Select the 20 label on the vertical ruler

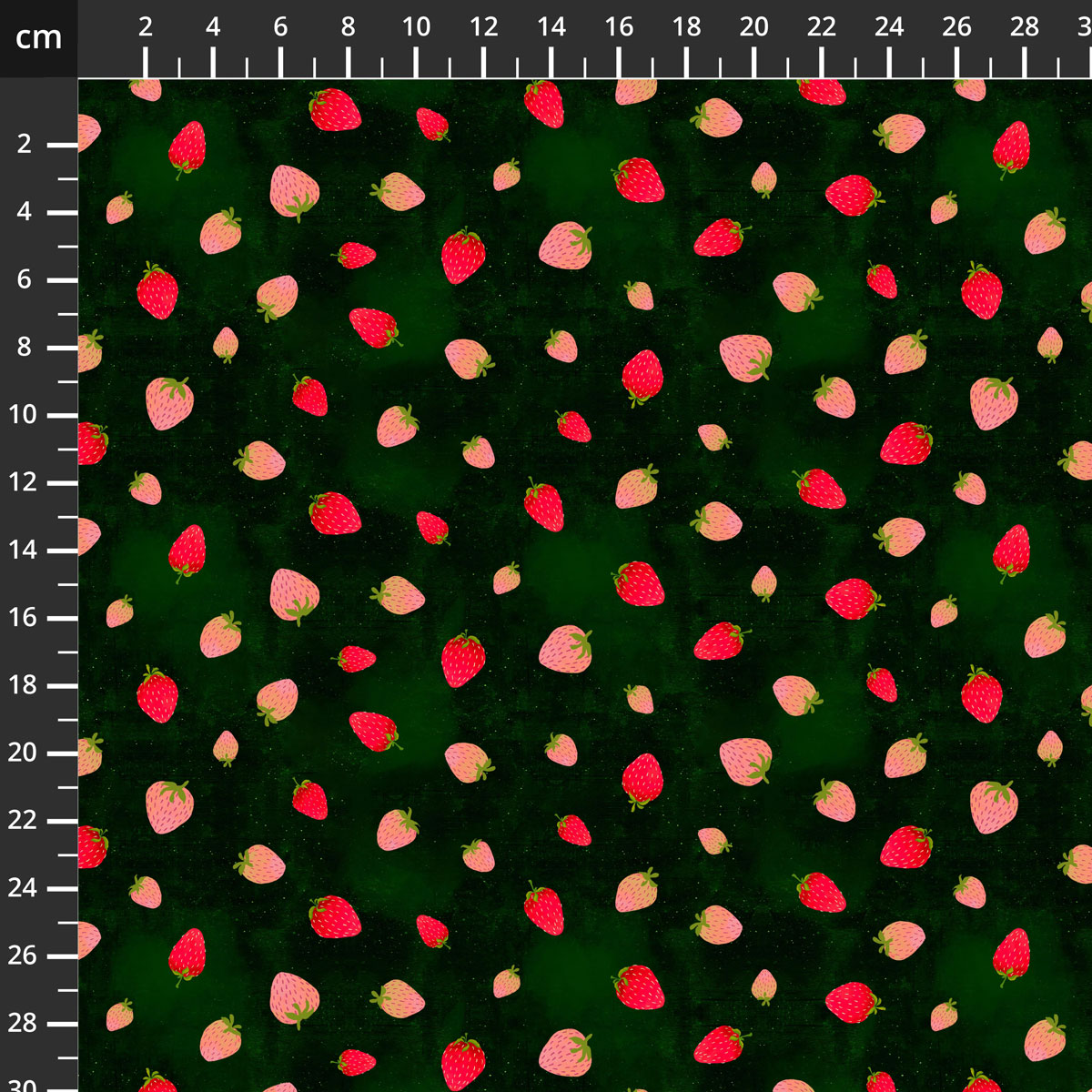[x=24, y=753]
